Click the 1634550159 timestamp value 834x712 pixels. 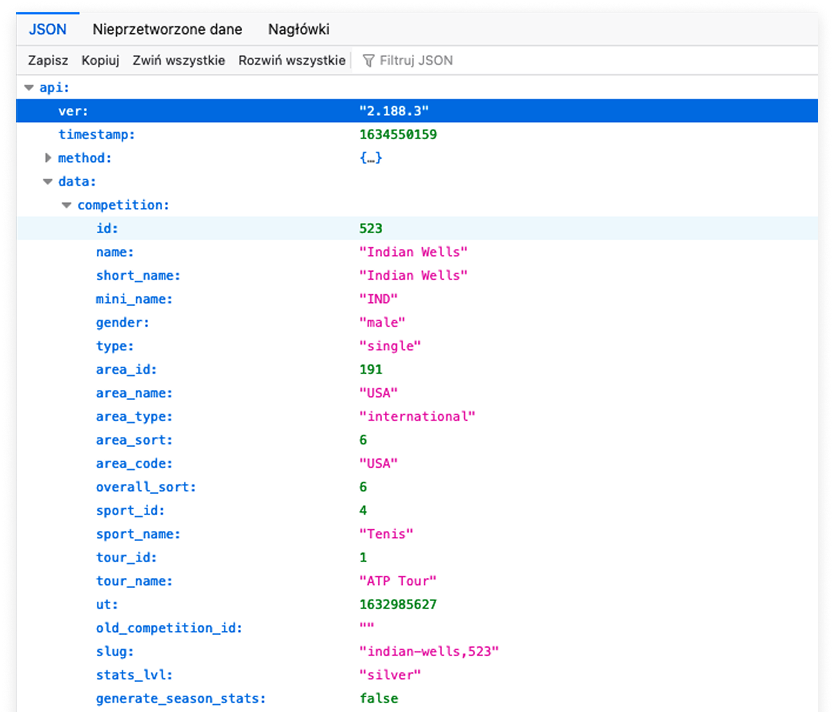click(x=398, y=135)
